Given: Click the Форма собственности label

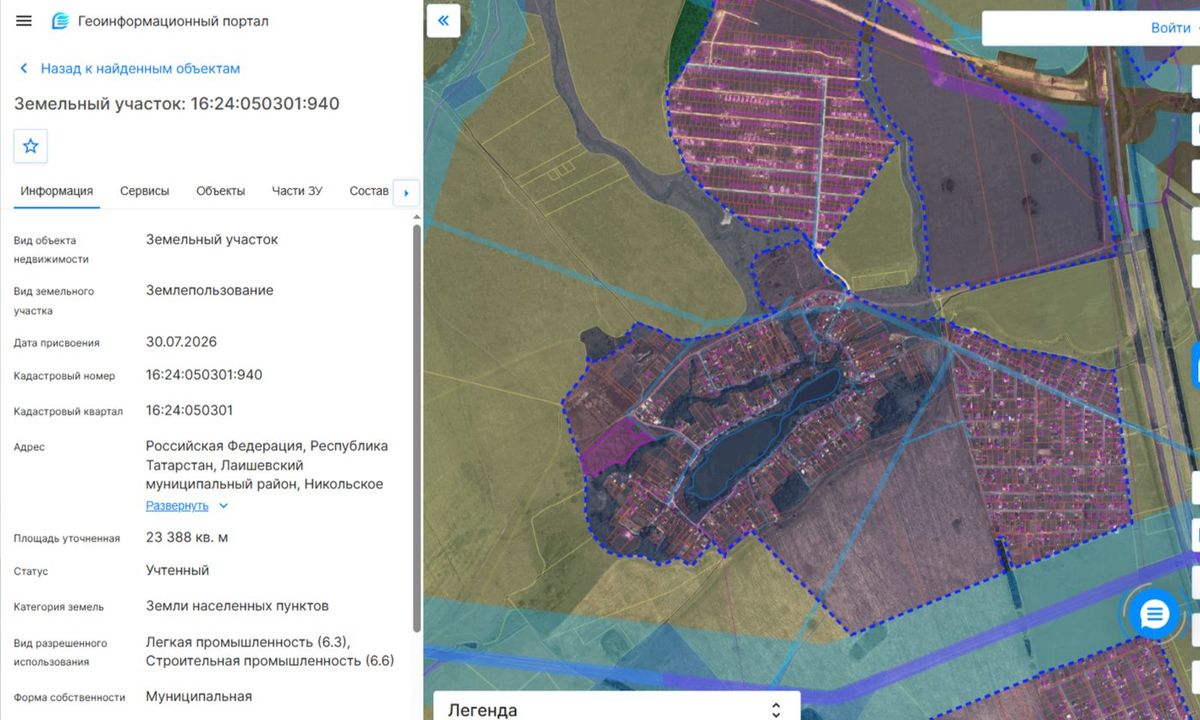Looking at the screenshot, I should pos(70,698).
